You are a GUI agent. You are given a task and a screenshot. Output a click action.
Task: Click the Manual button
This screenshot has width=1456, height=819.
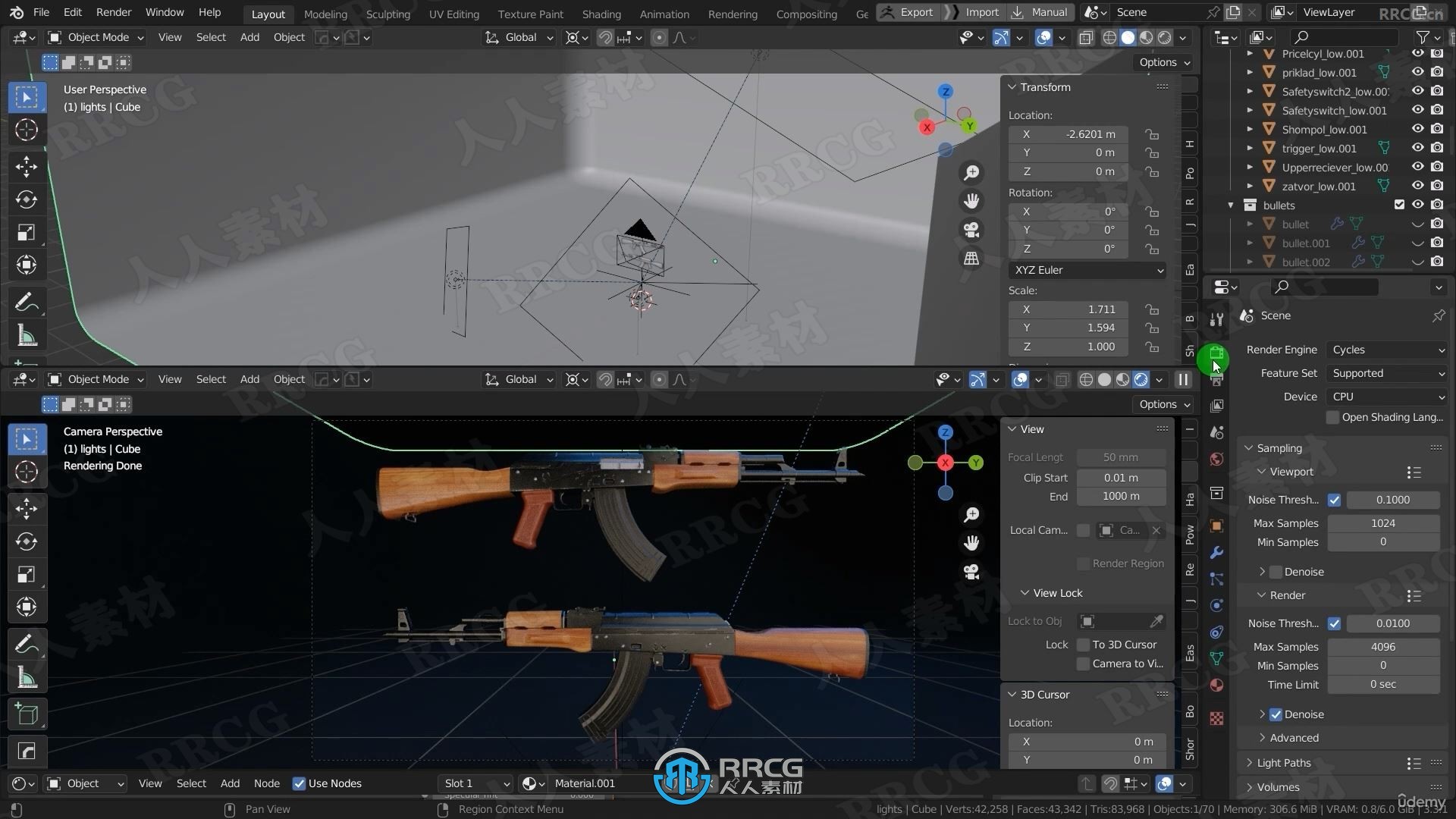tap(1040, 12)
